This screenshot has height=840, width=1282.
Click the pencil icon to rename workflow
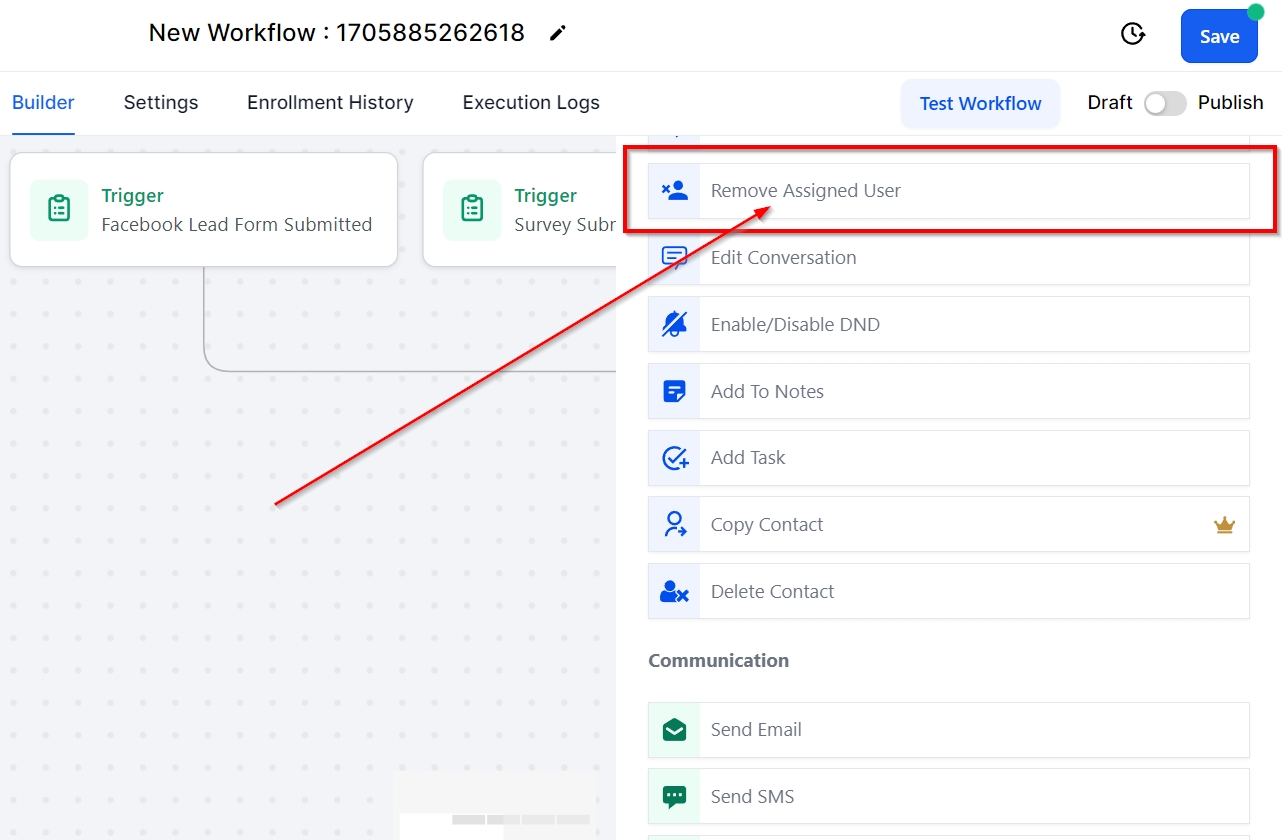pyautogui.click(x=558, y=34)
